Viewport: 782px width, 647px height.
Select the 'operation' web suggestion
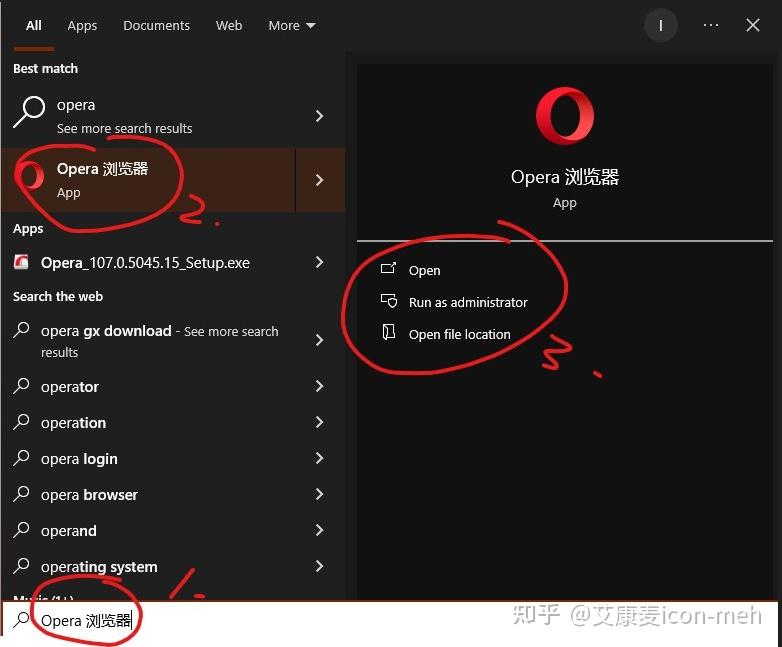tap(173, 423)
